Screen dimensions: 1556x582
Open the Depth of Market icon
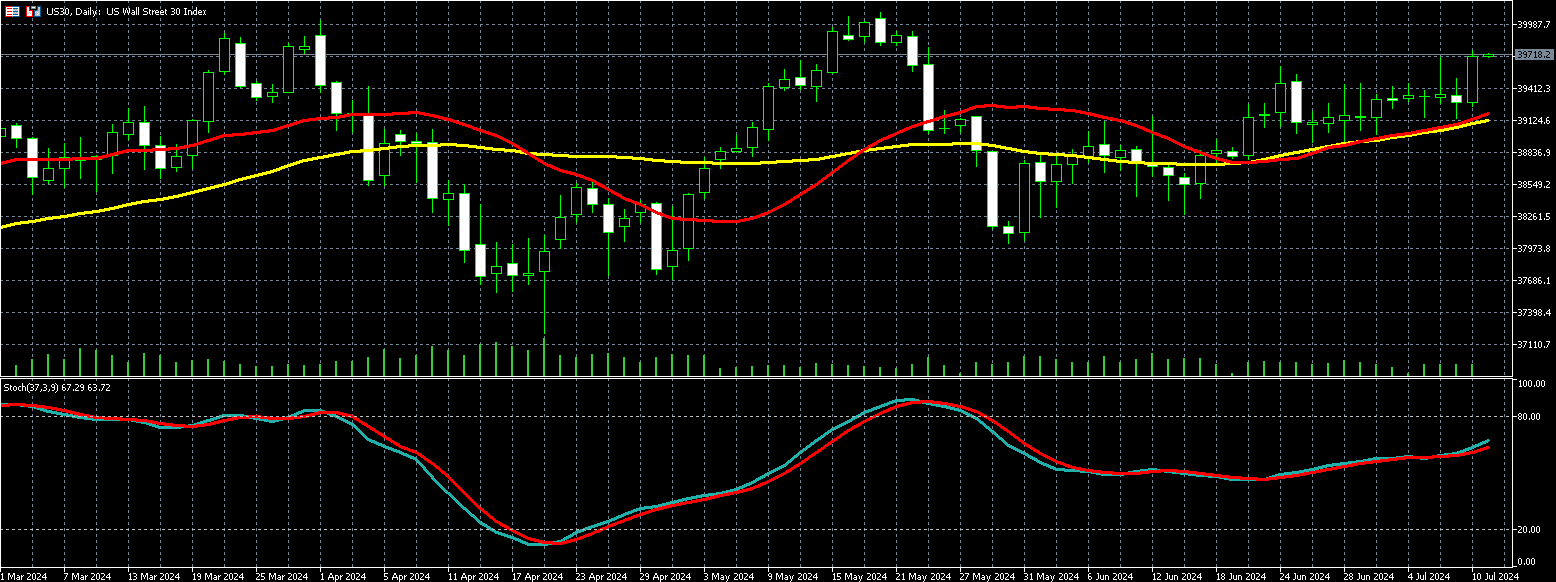[x=33, y=12]
